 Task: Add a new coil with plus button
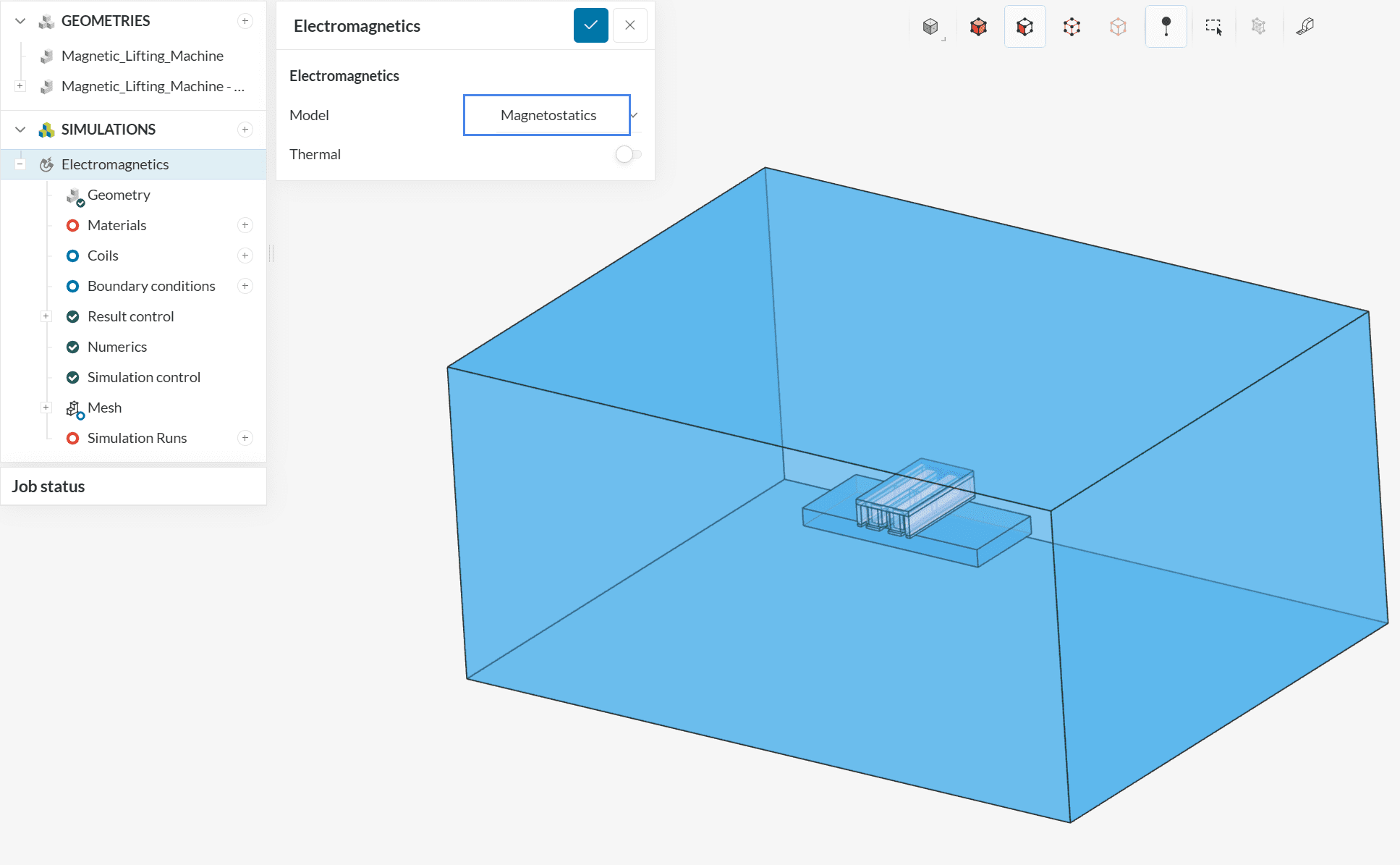[245, 256]
